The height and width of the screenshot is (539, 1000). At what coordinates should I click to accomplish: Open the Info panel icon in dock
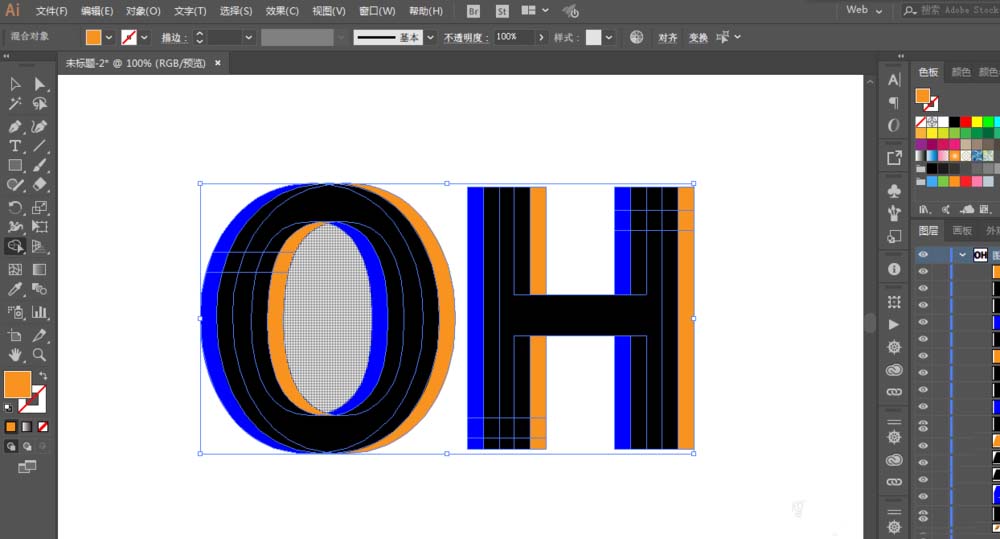click(894, 269)
